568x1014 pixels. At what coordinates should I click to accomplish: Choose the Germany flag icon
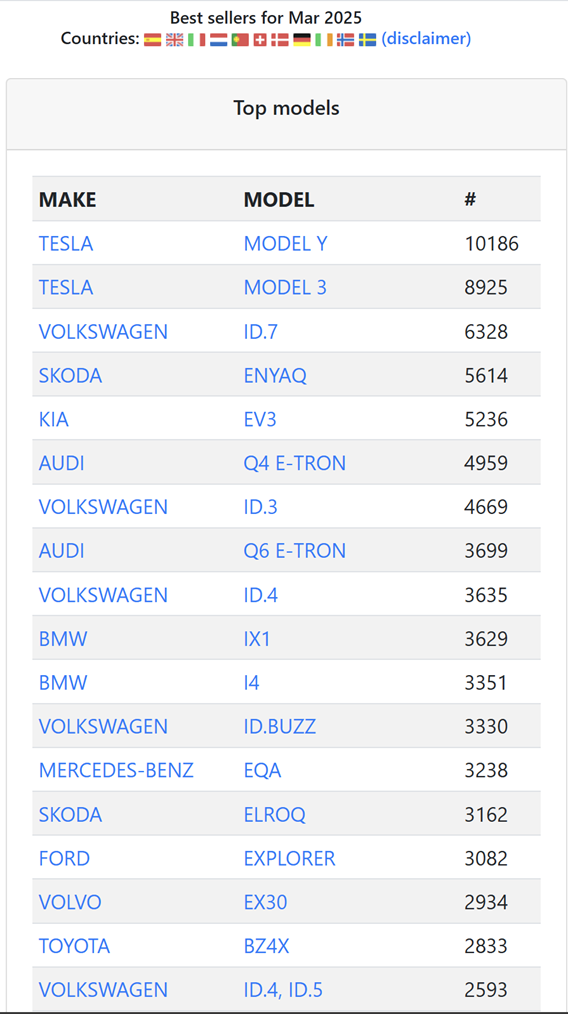pyautogui.click(x=301, y=39)
